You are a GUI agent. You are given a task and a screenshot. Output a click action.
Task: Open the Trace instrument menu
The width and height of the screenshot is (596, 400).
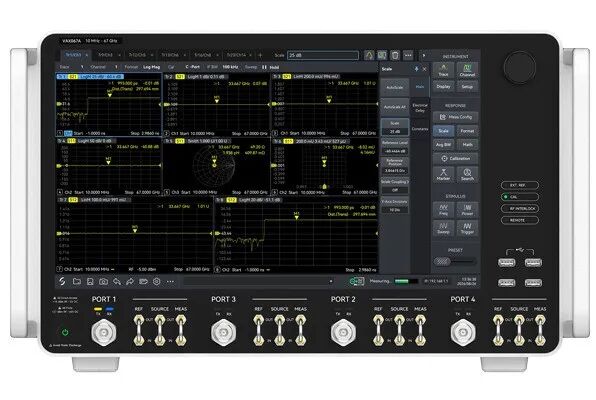(443, 71)
